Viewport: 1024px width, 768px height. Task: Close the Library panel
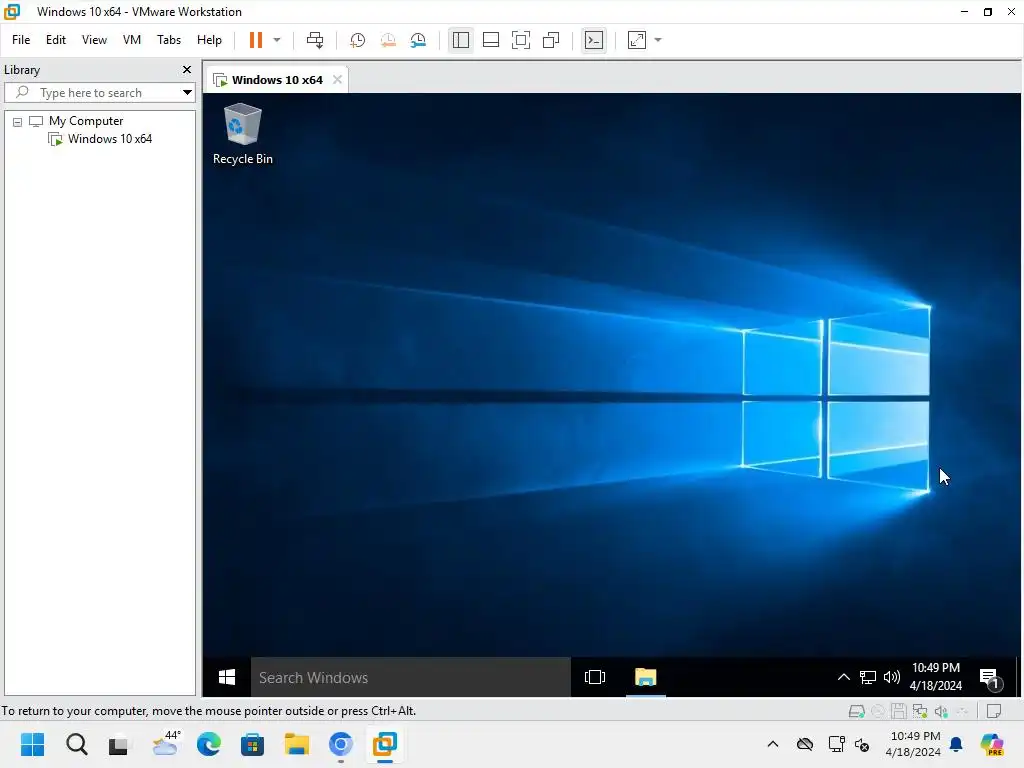pyautogui.click(x=187, y=69)
